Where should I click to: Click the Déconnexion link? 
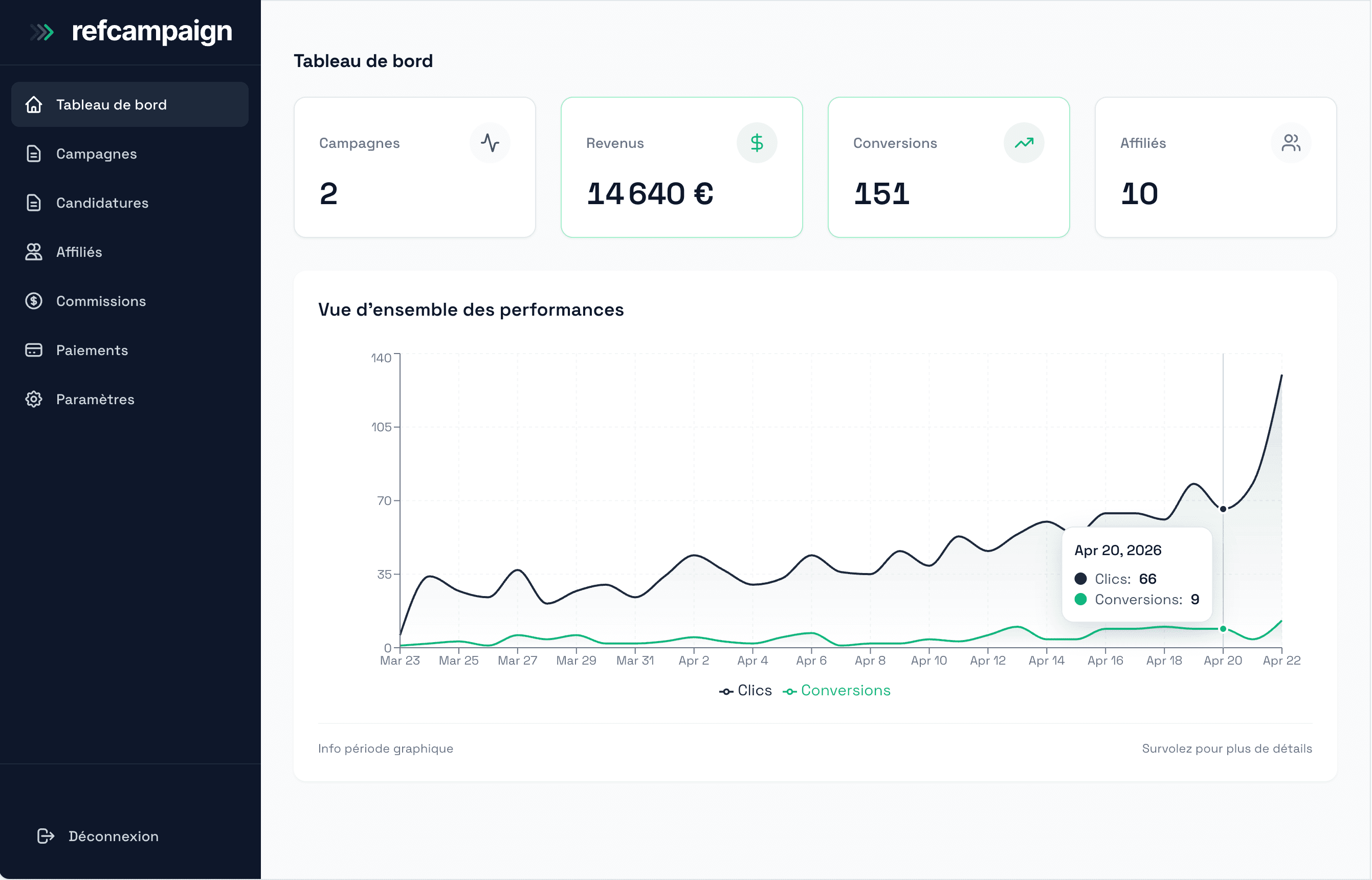click(113, 836)
